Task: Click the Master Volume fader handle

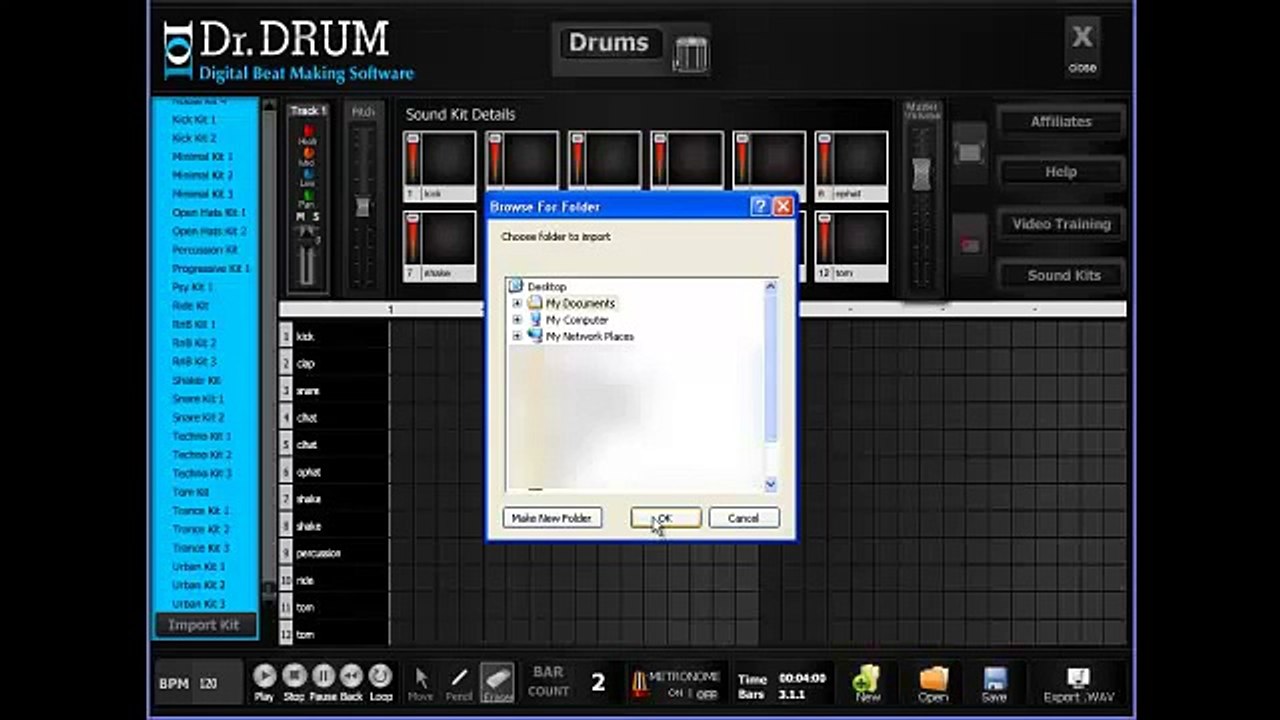Action: [x=922, y=173]
